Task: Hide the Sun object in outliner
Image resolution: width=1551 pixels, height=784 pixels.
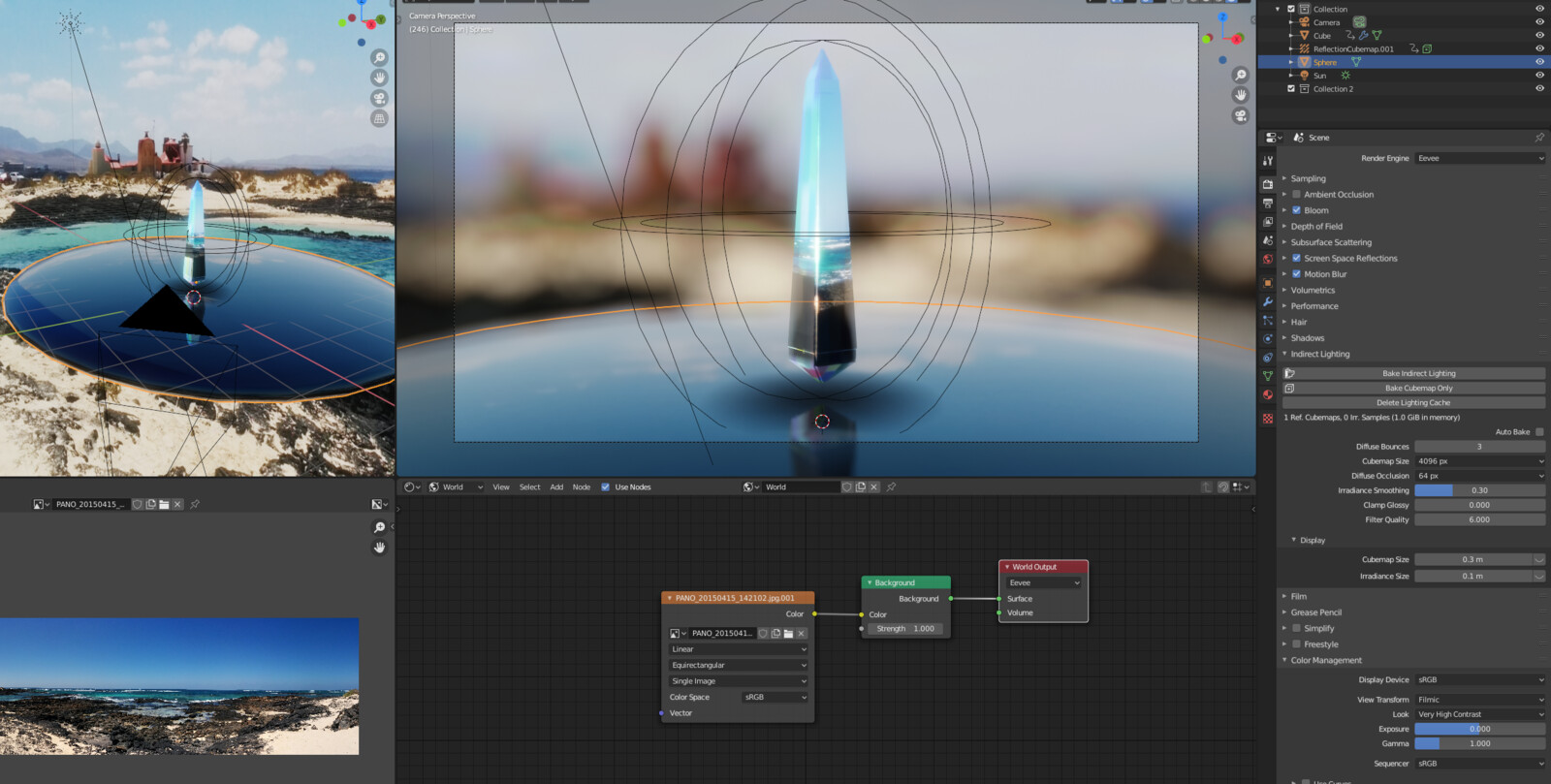Action: 1539,76
